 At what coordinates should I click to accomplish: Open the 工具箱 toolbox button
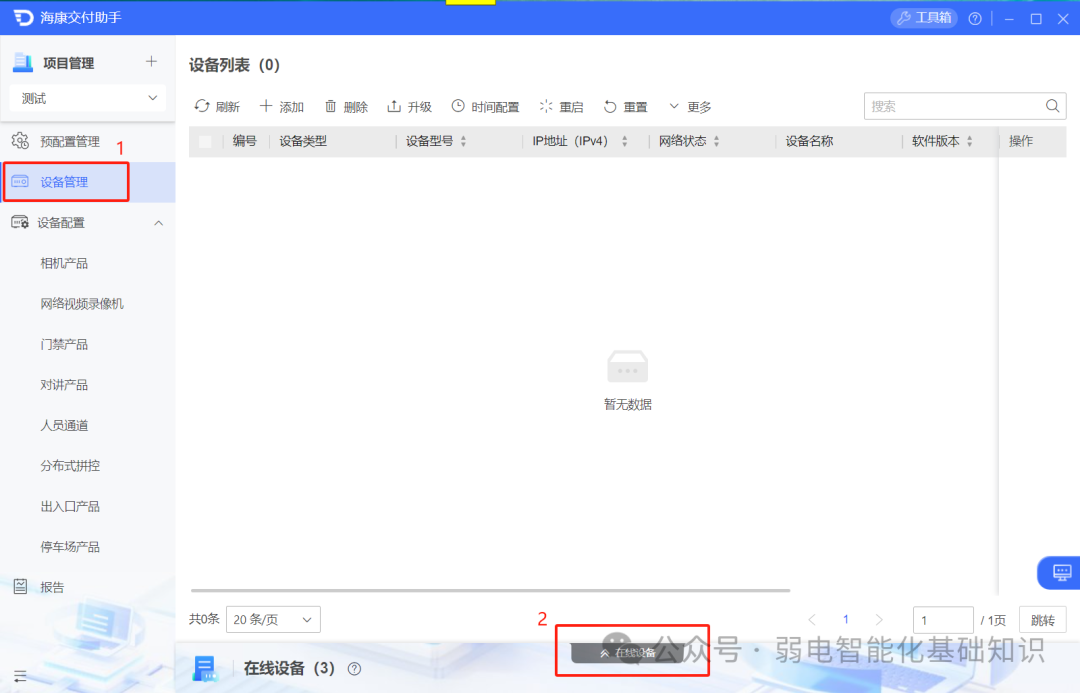[x=923, y=18]
